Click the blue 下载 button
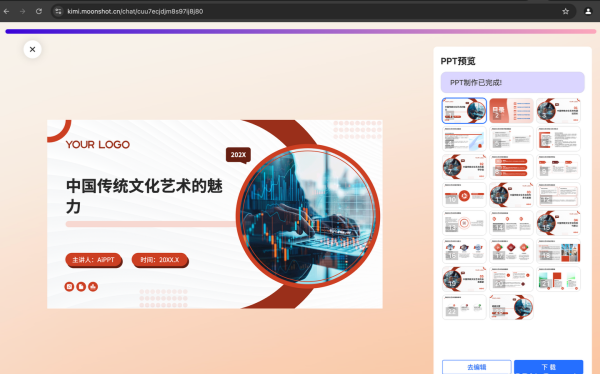This screenshot has width=600, height=374. pyautogui.click(x=548, y=367)
